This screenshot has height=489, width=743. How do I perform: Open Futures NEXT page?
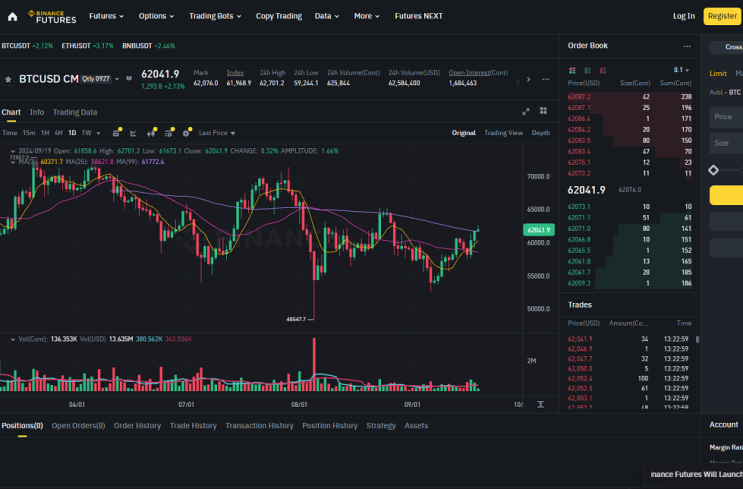click(x=418, y=16)
